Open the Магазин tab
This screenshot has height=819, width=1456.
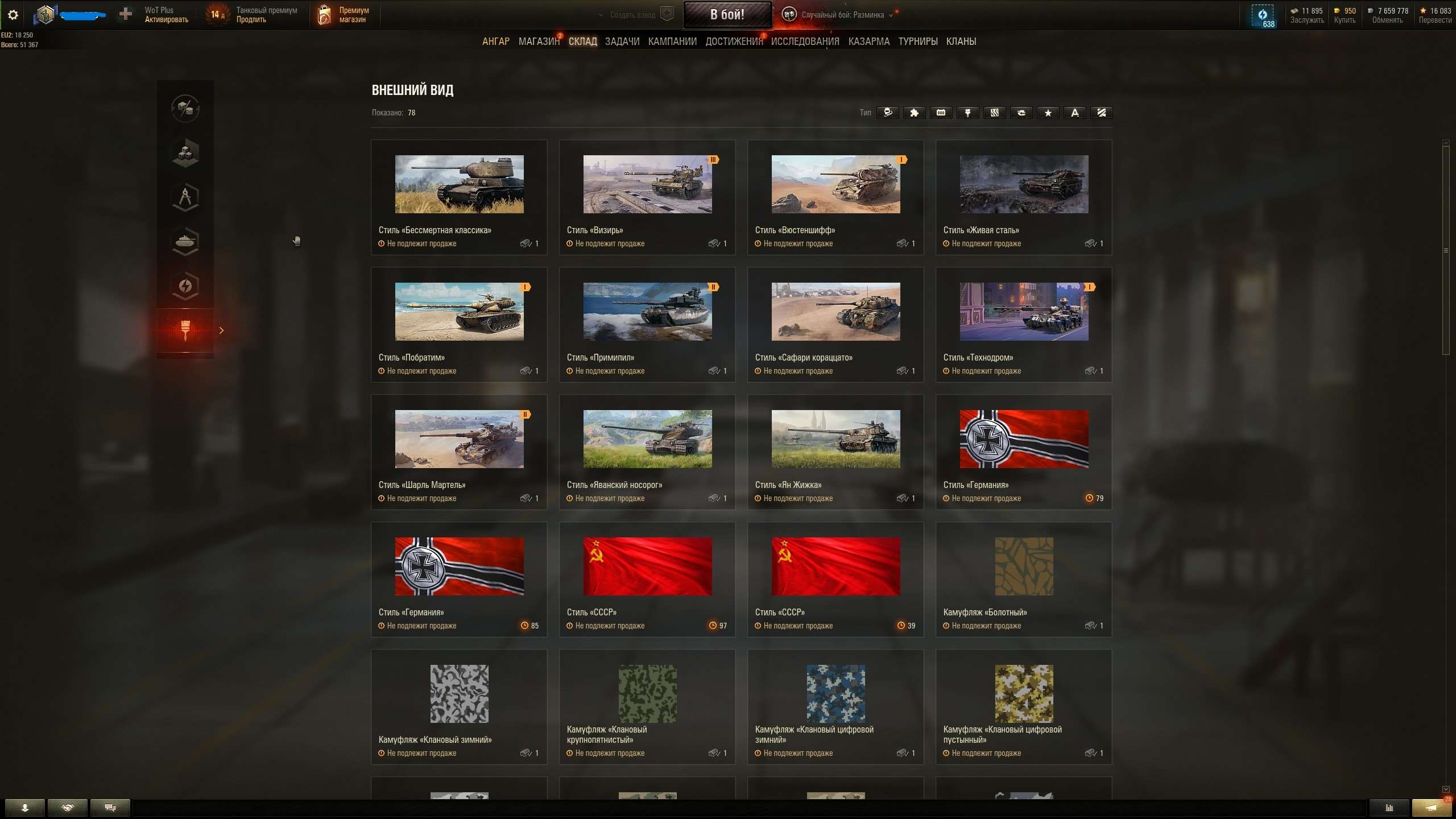pyautogui.click(x=539, y=42)
